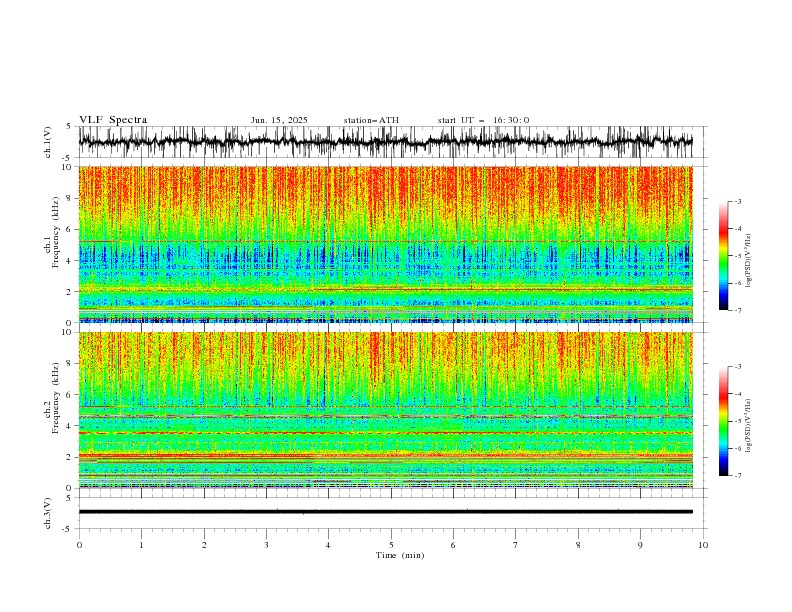Click the ch.2 color scale bar

[723, 421]
